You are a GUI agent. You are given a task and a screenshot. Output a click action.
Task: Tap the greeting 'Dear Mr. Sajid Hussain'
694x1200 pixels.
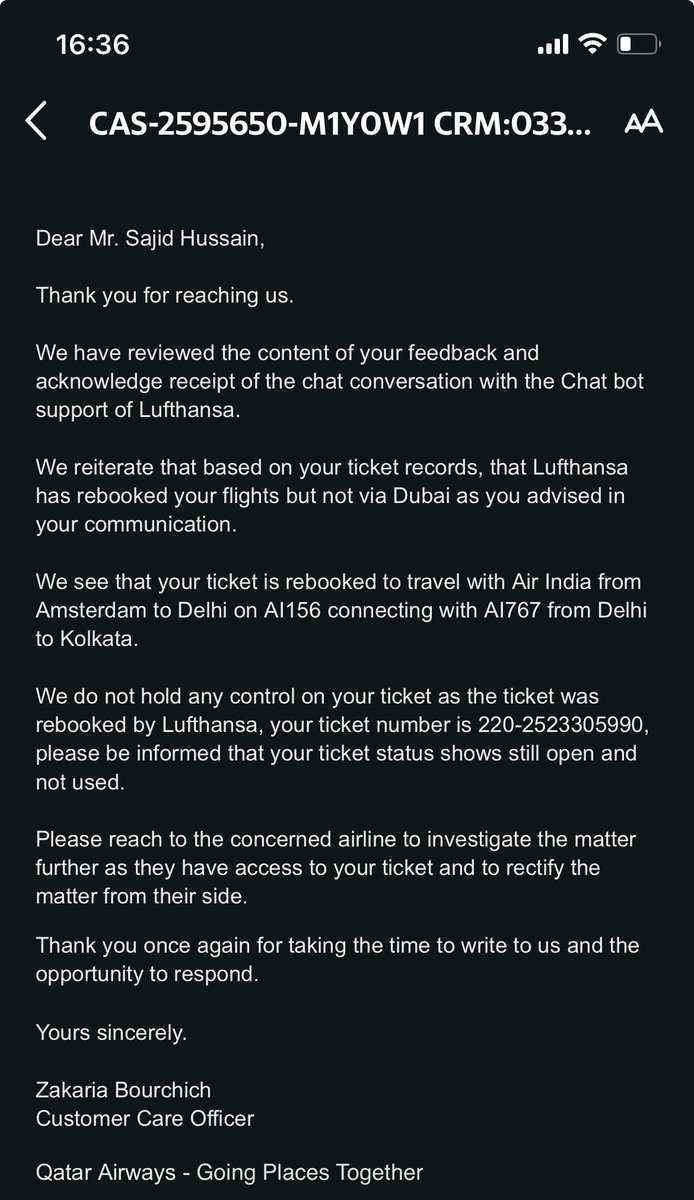click(x=151, y=239)
